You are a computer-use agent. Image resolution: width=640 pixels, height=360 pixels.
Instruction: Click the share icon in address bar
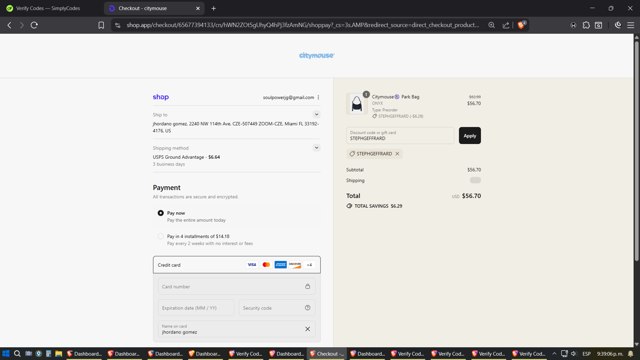pyautogui.click(x=506, y=25)
